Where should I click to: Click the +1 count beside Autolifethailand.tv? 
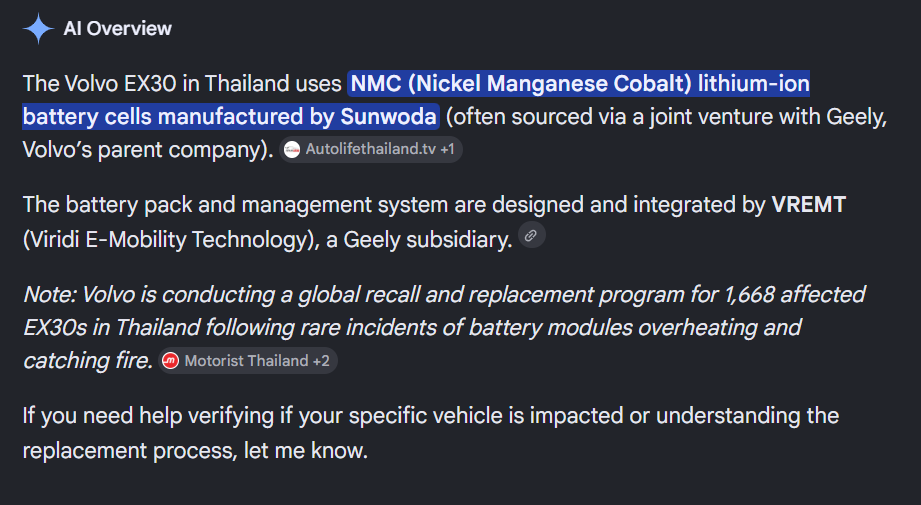[448, 150]
